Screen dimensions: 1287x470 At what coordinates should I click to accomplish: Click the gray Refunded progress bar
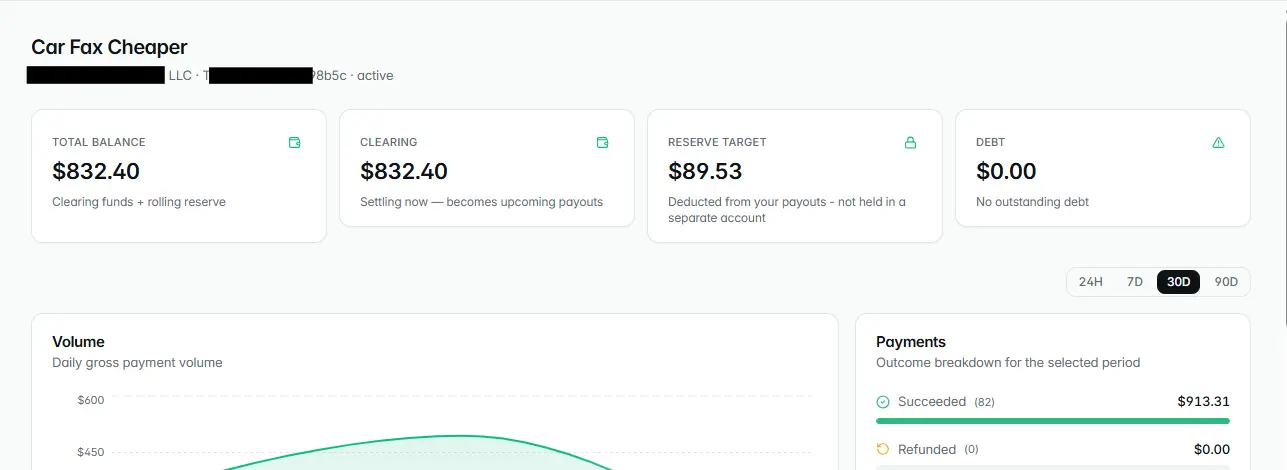[x=1053, y=467]
